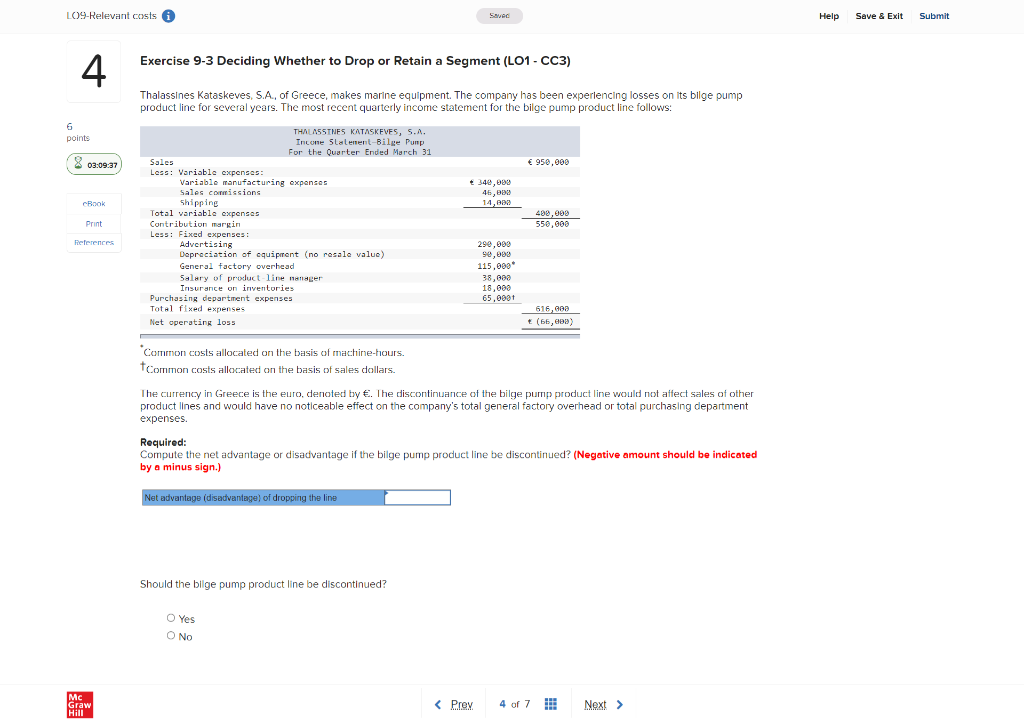Screen dimensions: 1024x724
Task: Click the 'Contribution margin' row label
Action: (195, 224)
